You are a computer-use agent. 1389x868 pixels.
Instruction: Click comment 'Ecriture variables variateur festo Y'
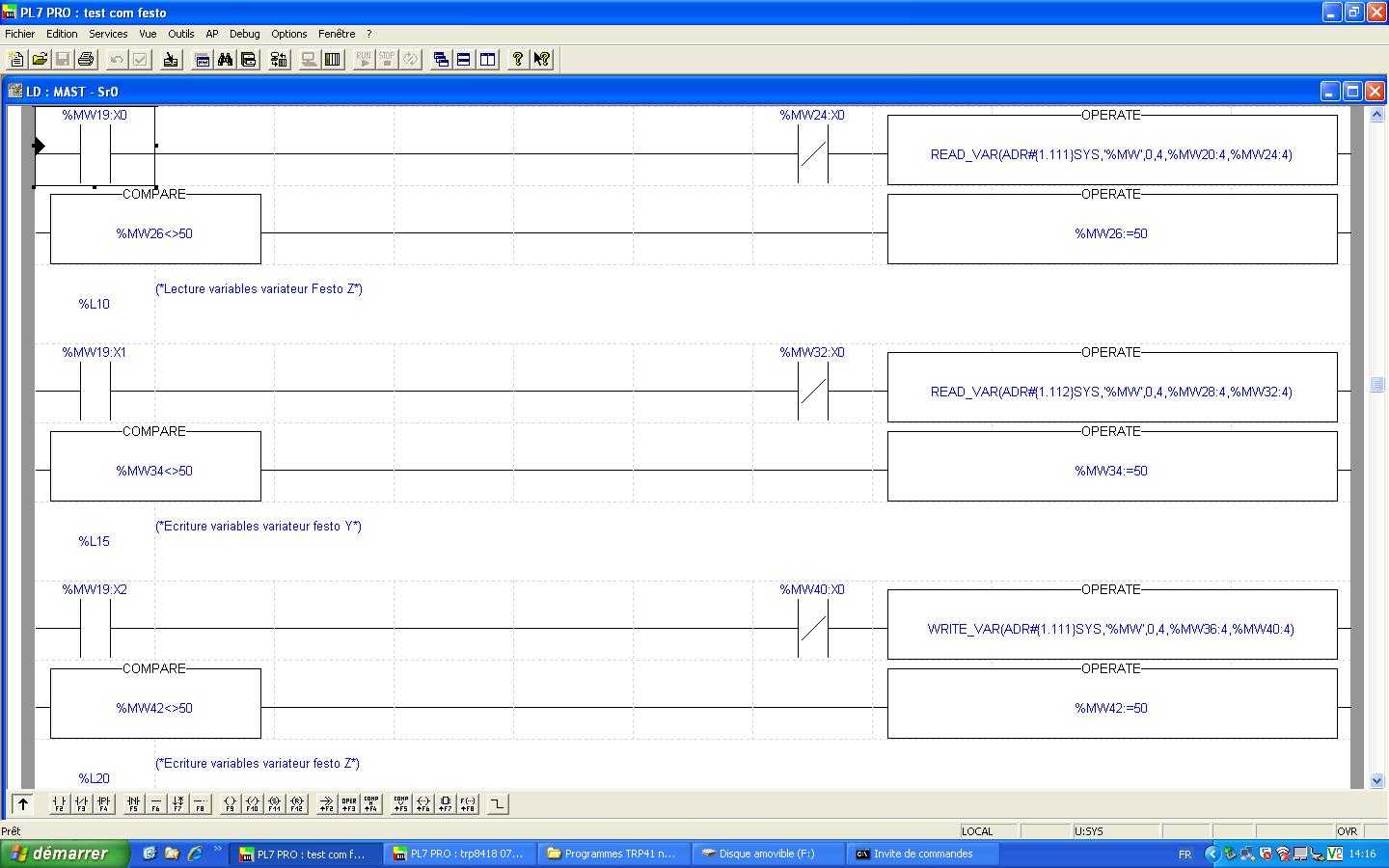click(x=259, y=526)
